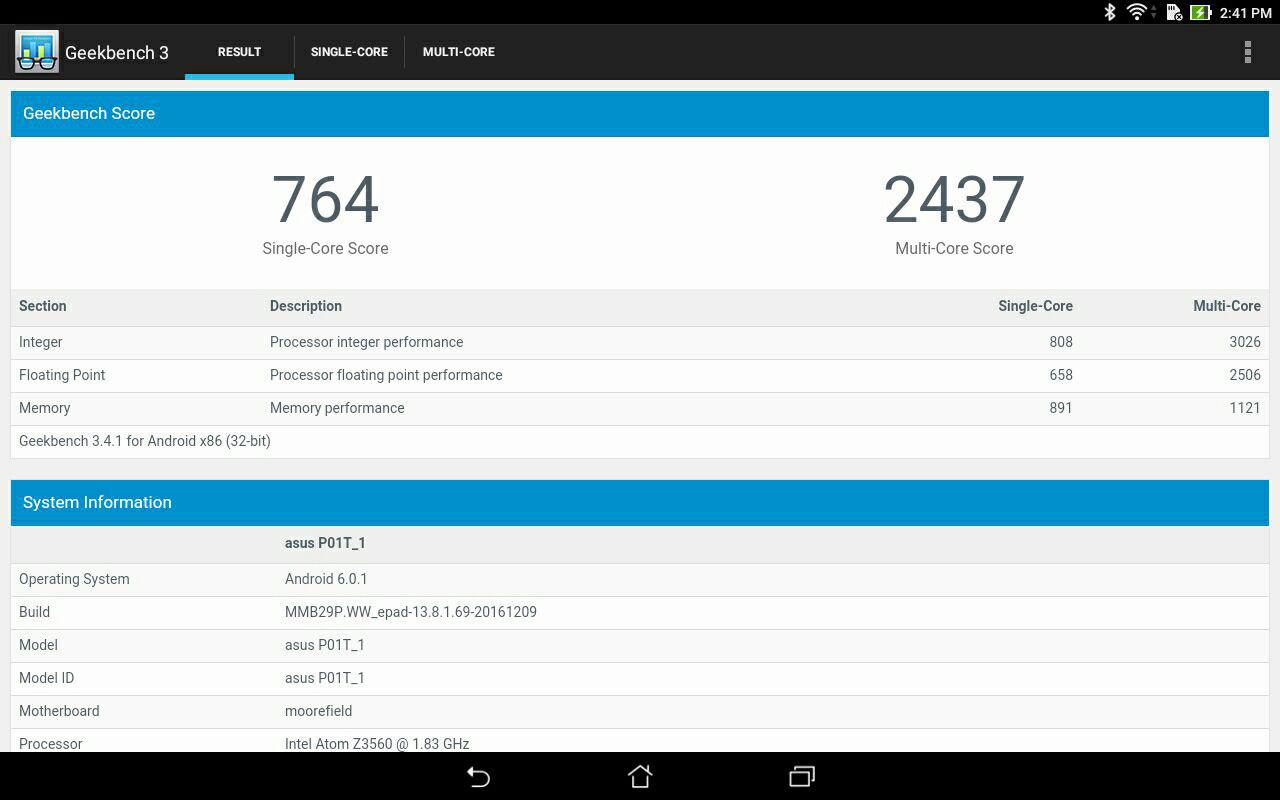
Task: Tap the Multi-Core Score label
Action: [954, 248]
